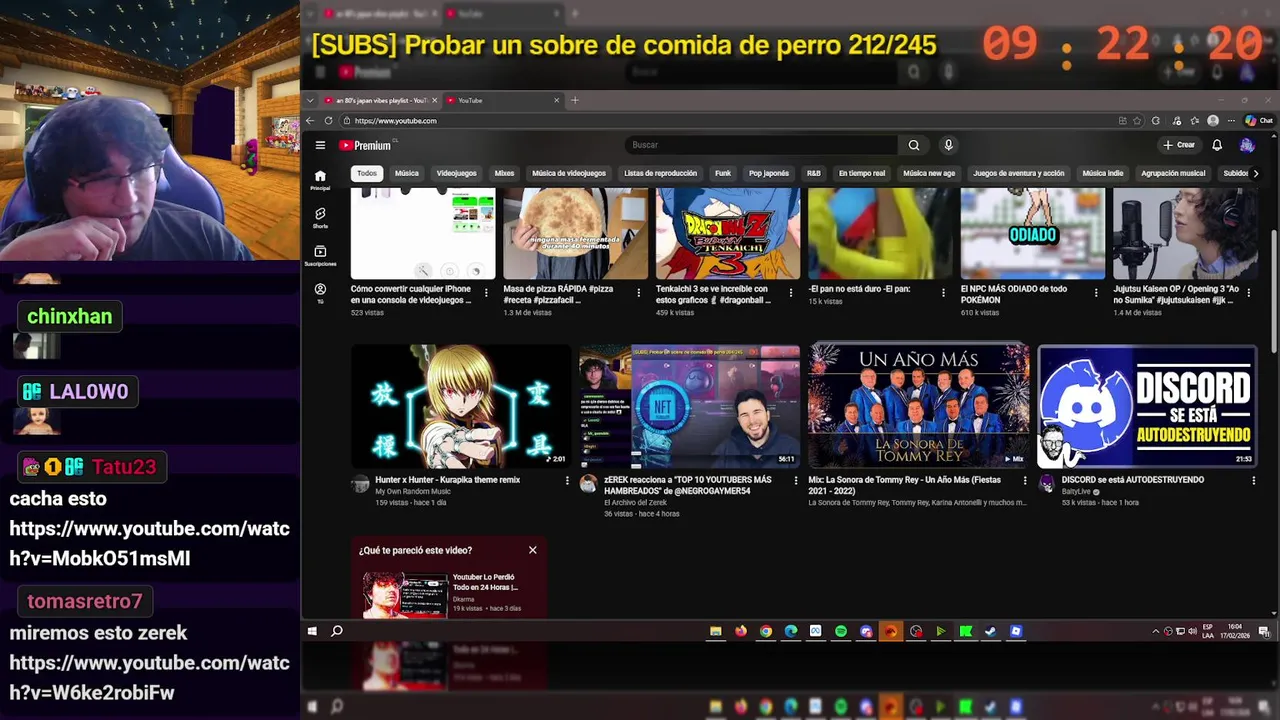Open the DISCORD se está AUTODESTRUYENDO thumbnail
The height and width of the screenshot is (720, 1280).
(1147, 406)
